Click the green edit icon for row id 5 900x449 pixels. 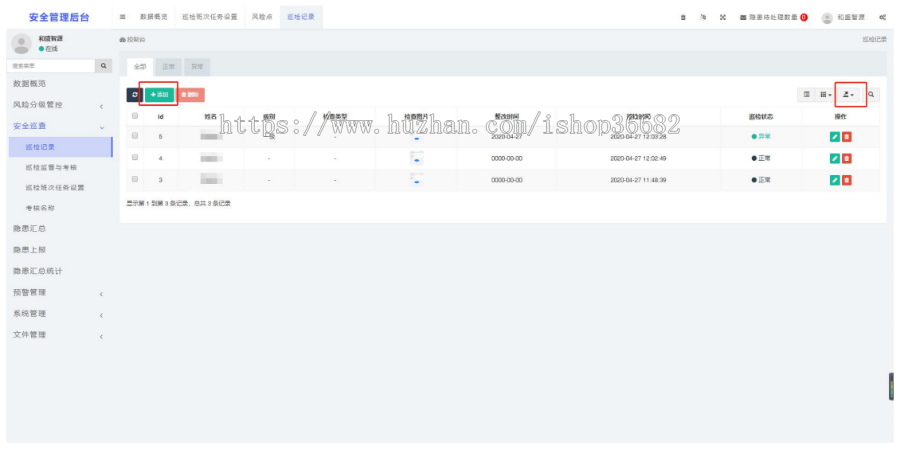click(x=835, y=137)
